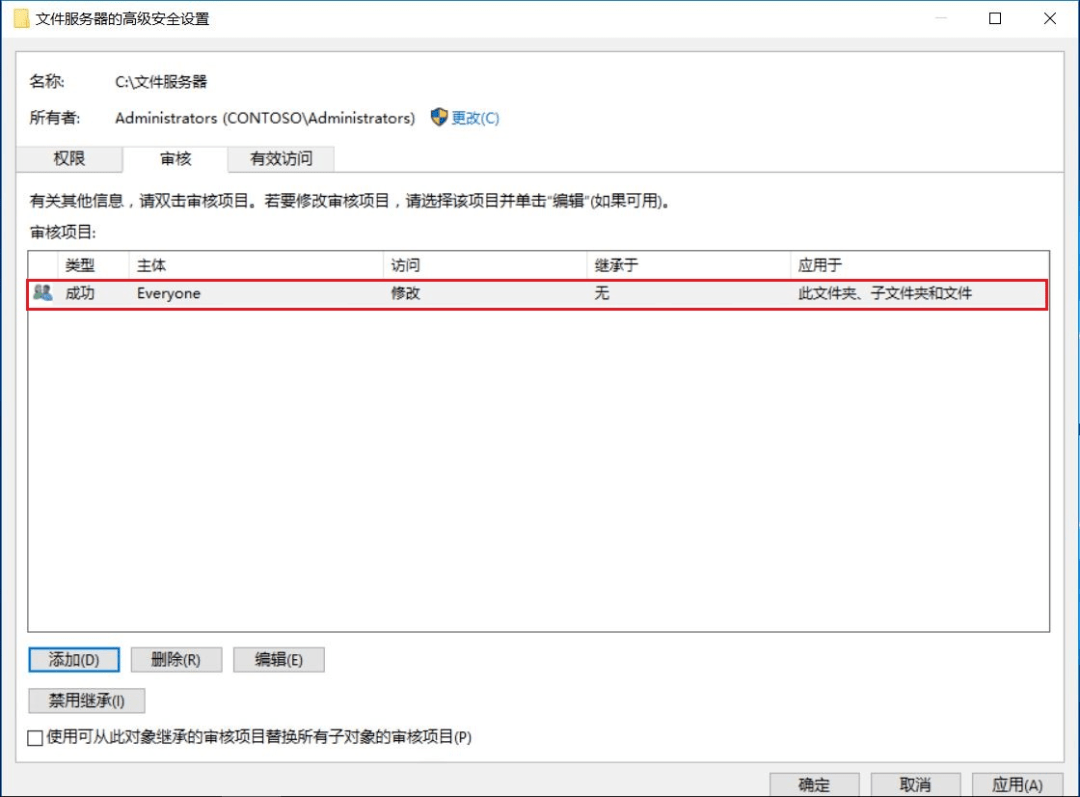Click the users icon in the Everyone row
The image size is (1080, 797).
(43, 293)
